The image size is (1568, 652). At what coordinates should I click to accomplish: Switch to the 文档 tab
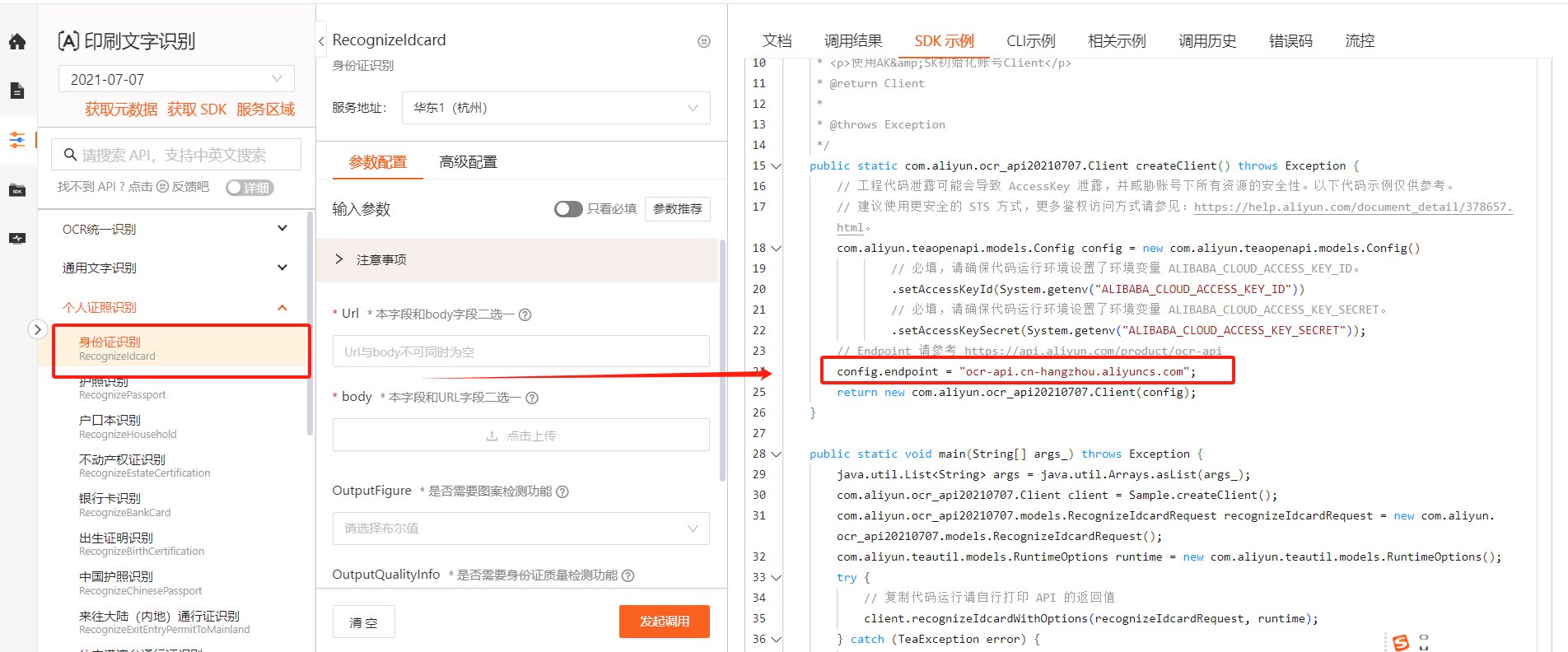[x=777, y=41]
